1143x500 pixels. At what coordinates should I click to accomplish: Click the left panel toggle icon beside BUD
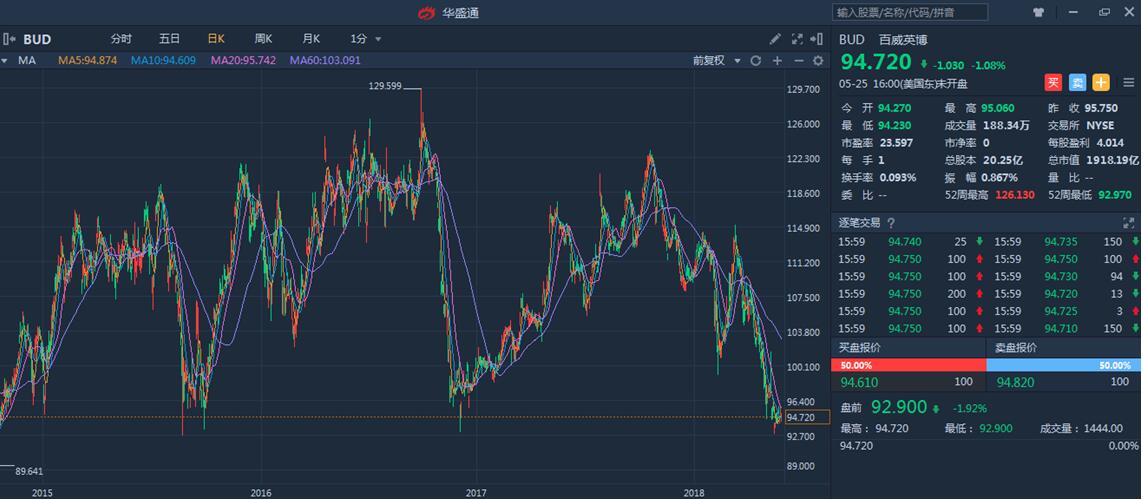(9, 39)
